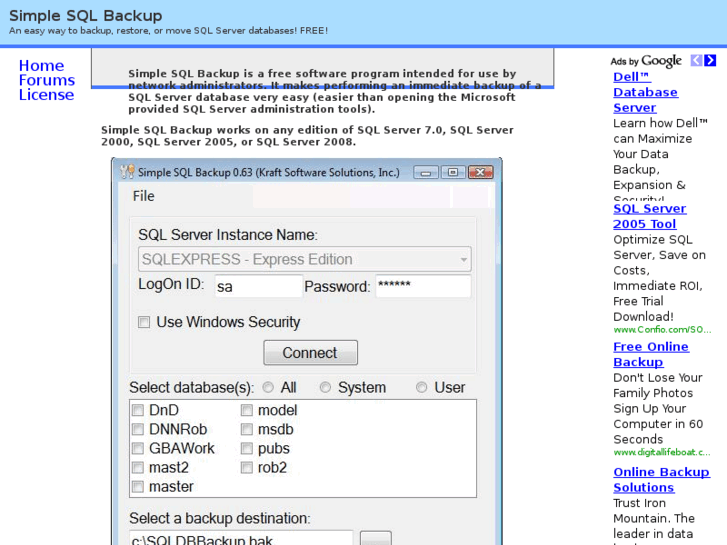Open the License navigation link
Image resolution: width=727 pixels, height=545 pixels.
(x=46, y=95)
